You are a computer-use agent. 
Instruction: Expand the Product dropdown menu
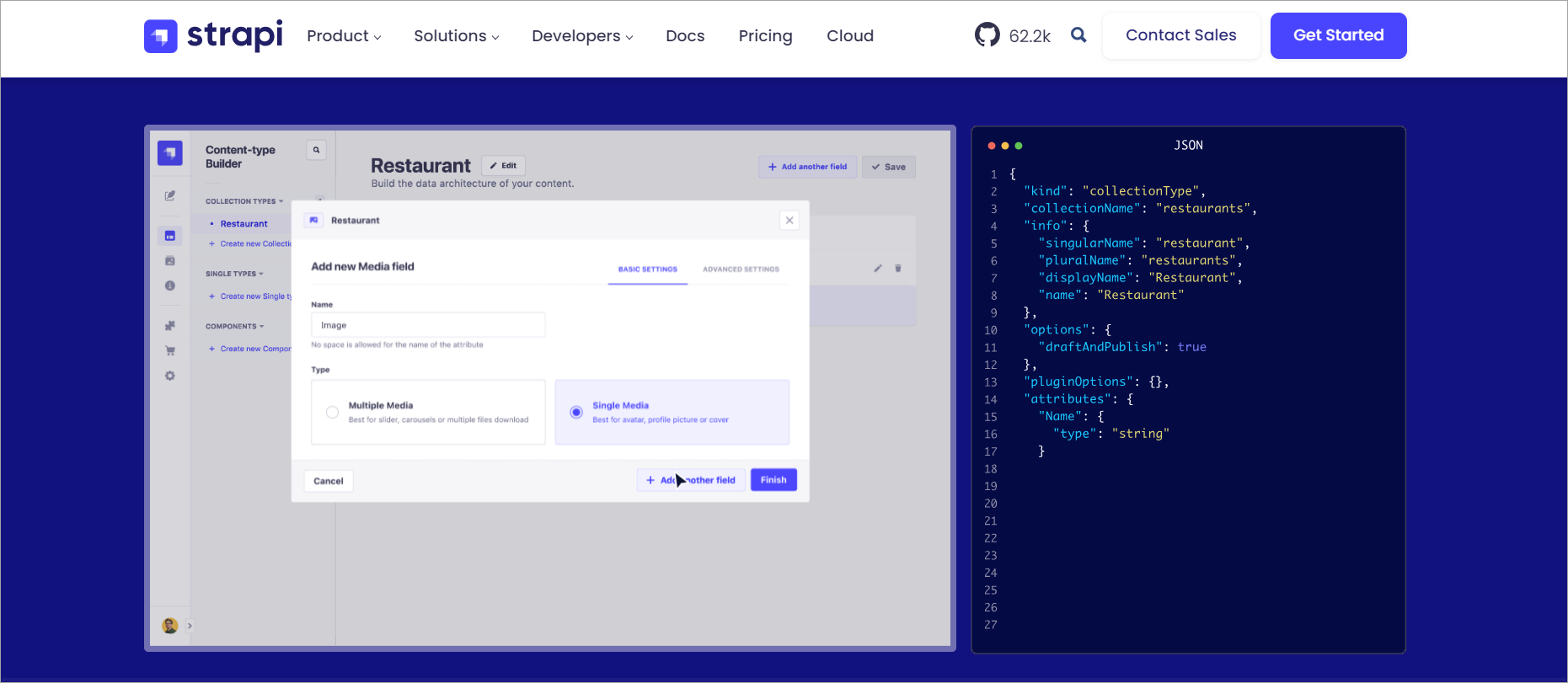pyautogui.click(x=344, y=36)
